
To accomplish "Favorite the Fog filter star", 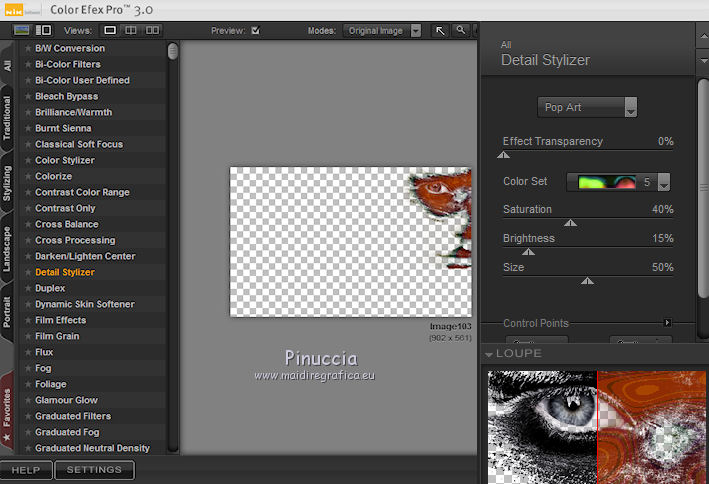I will click(x=28, y=368).
